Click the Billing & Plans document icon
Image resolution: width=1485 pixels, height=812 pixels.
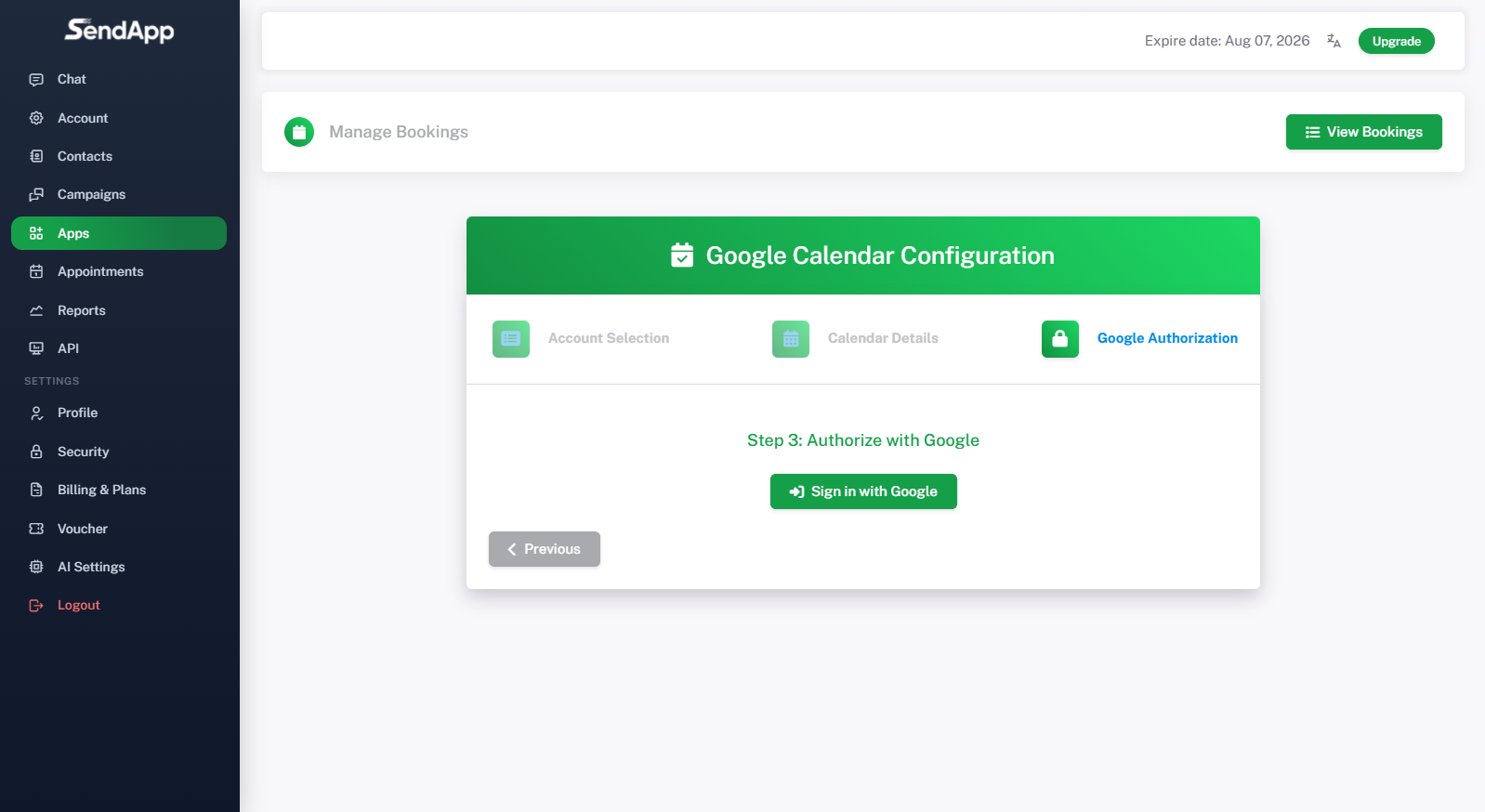pos(36,490)
